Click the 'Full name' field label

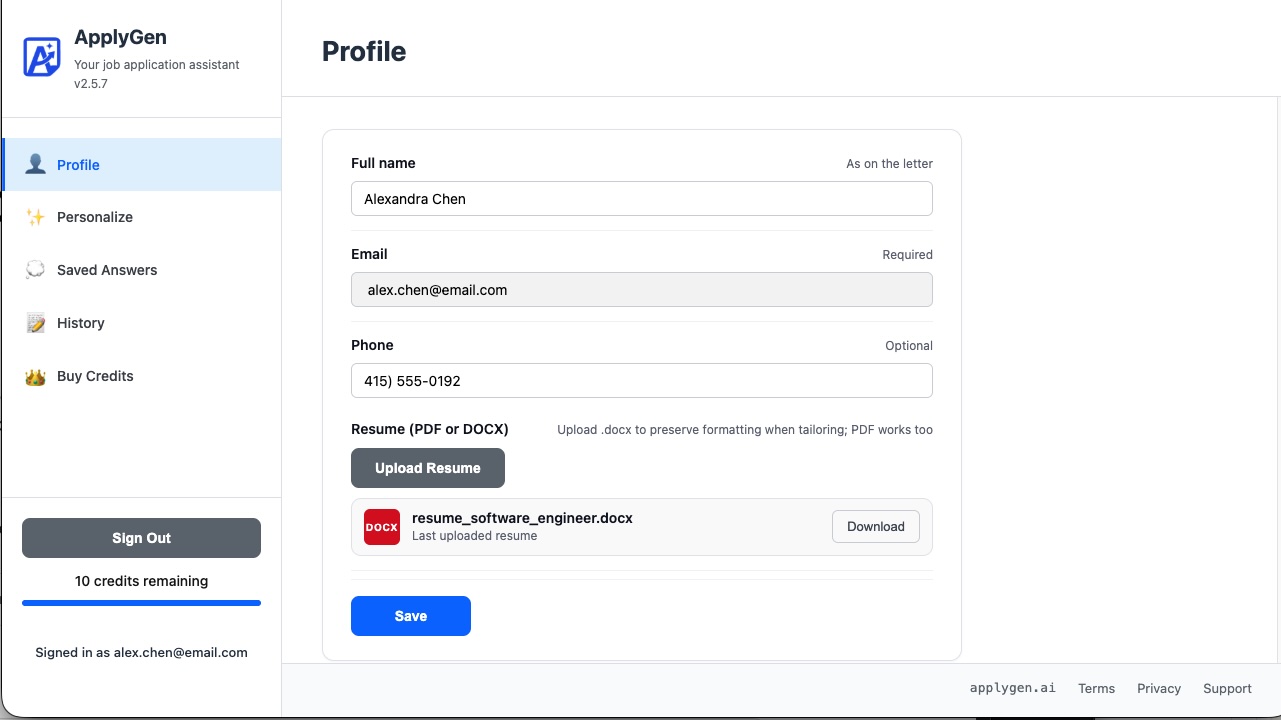pyautogui.click(x=383, y=163)
